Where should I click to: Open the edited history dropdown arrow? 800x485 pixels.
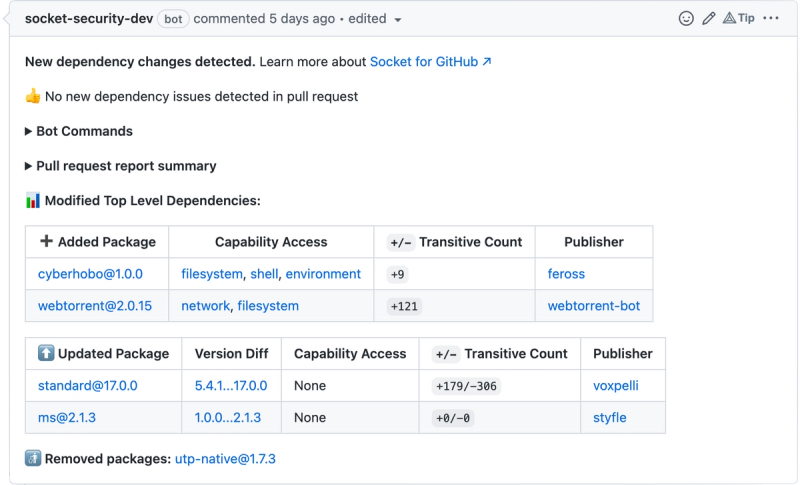coord(398,20)
